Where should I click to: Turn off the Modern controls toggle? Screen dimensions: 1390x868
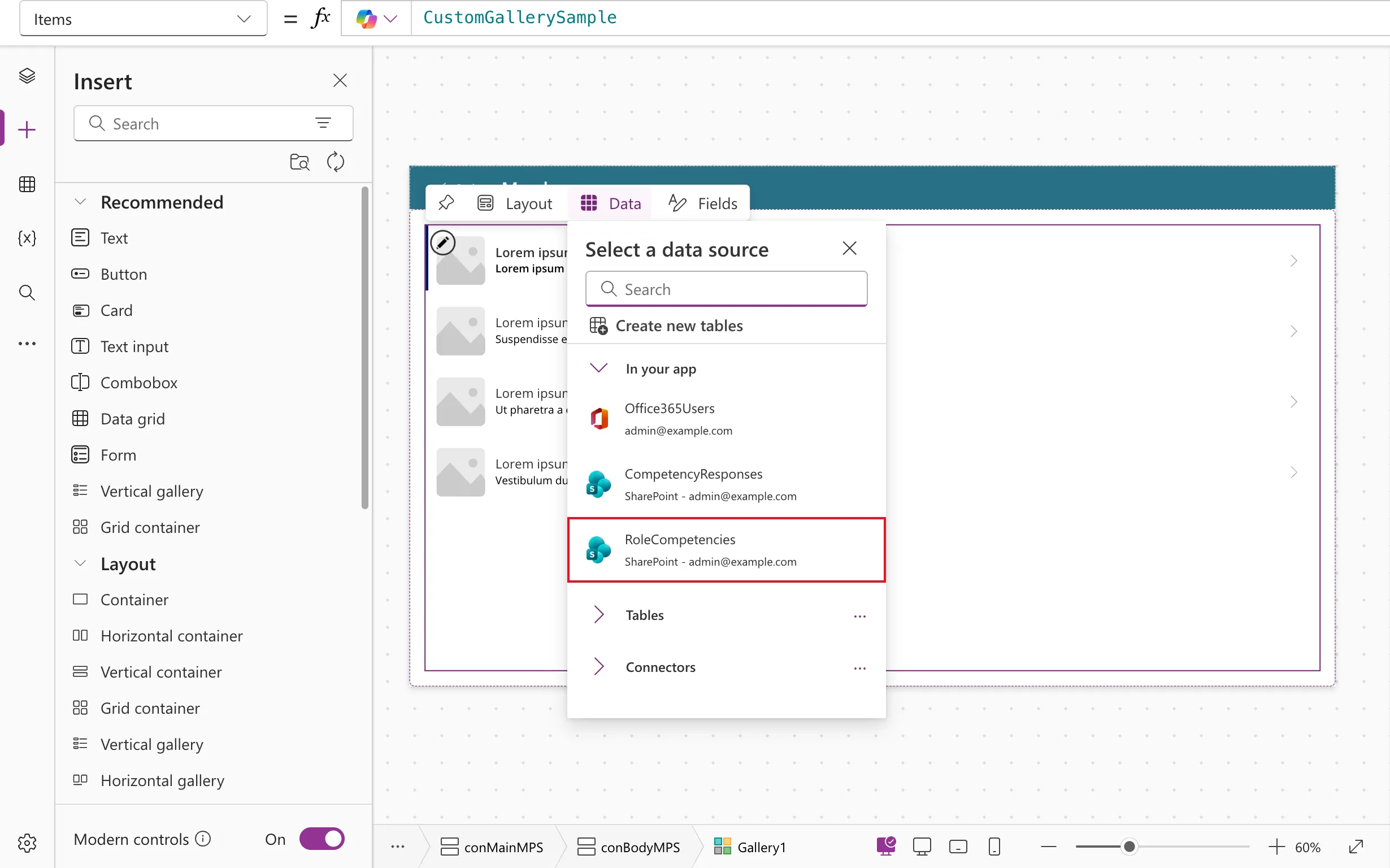[x=322, y=839]
